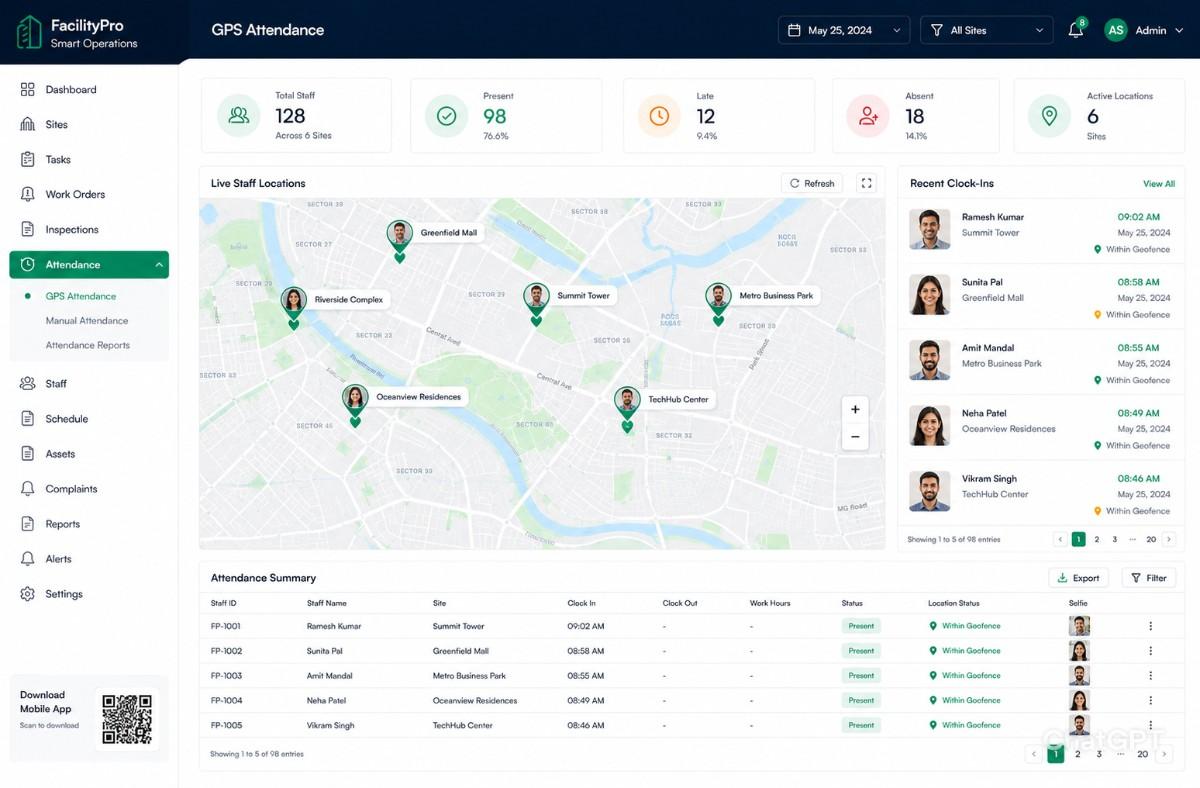Go to page 3 of Attendance Summary
This screenshot has height=788, width=1200.
[x=1099, y=754]
